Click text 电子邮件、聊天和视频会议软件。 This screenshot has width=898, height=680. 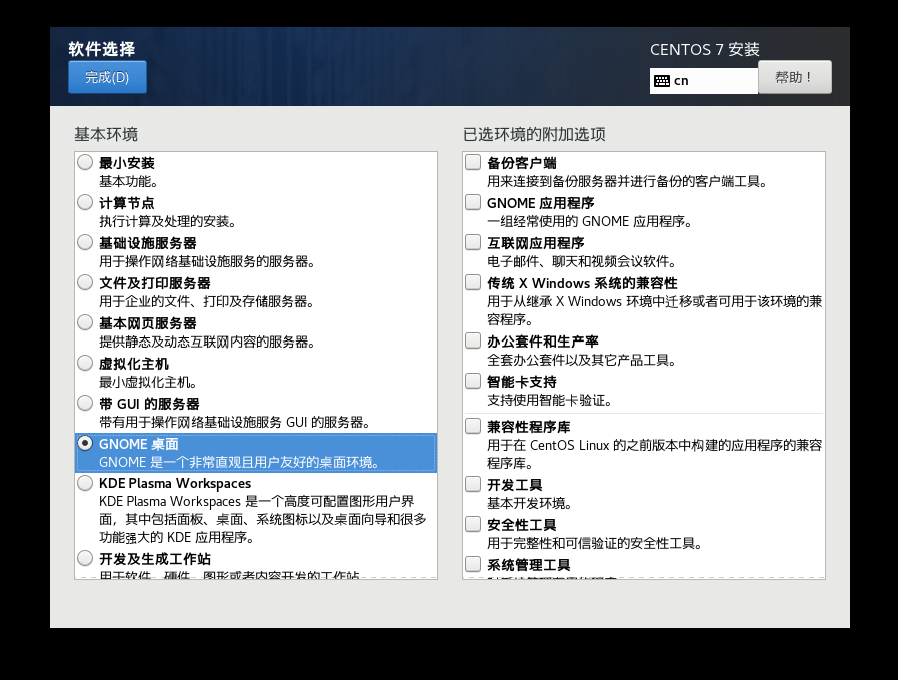pyautogui.click(x=582, y=262)
